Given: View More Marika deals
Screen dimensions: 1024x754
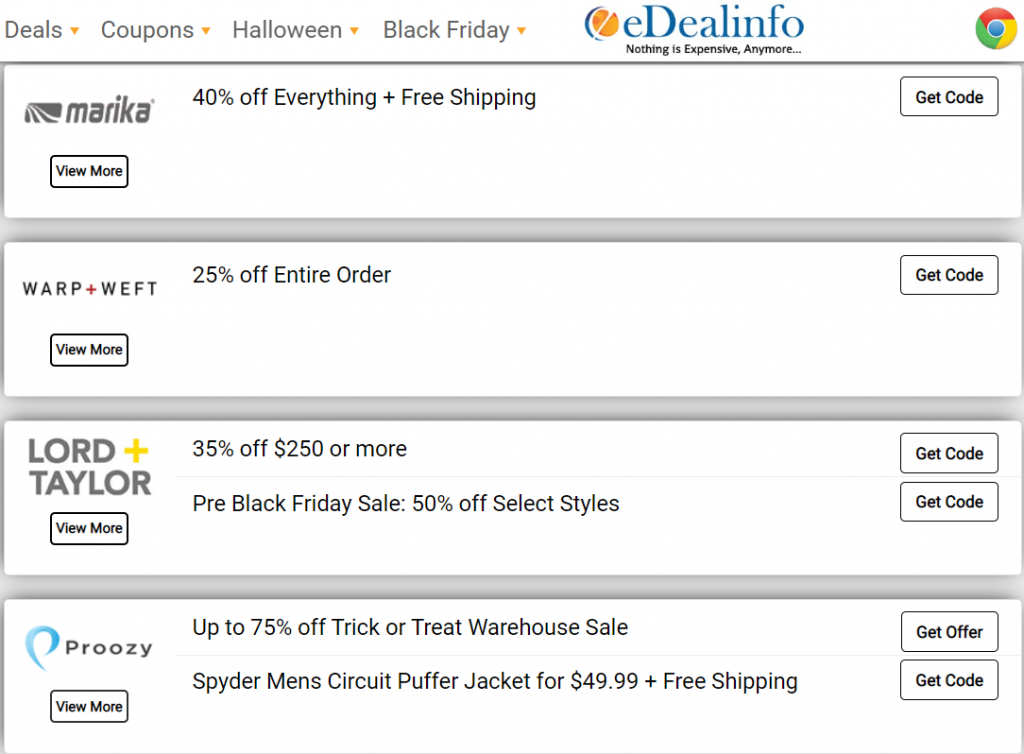Looking at the screenshot, I should point(89,171).
